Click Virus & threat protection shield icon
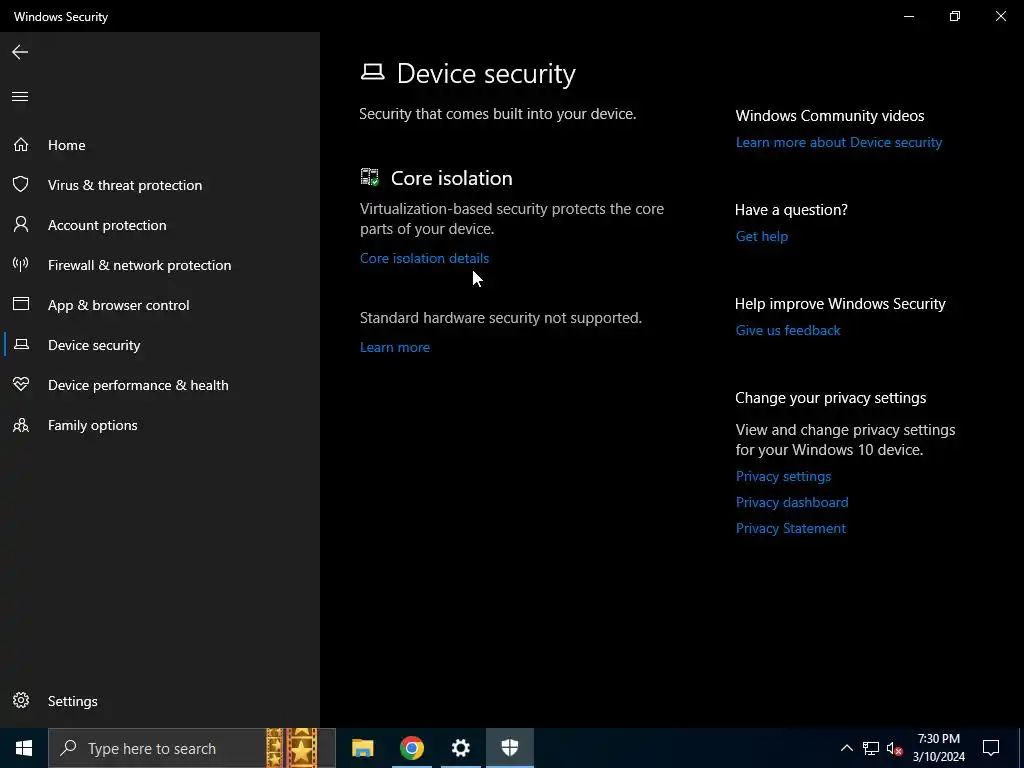 (x=20, y=185)
